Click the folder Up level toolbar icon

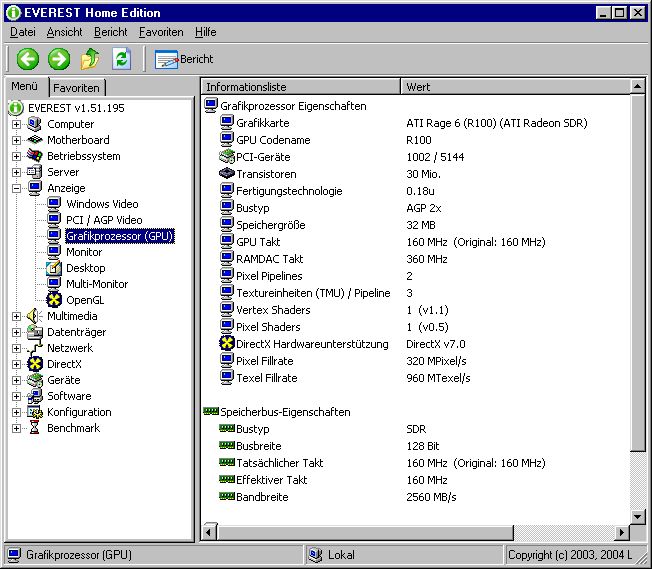(x=90, y=59)
